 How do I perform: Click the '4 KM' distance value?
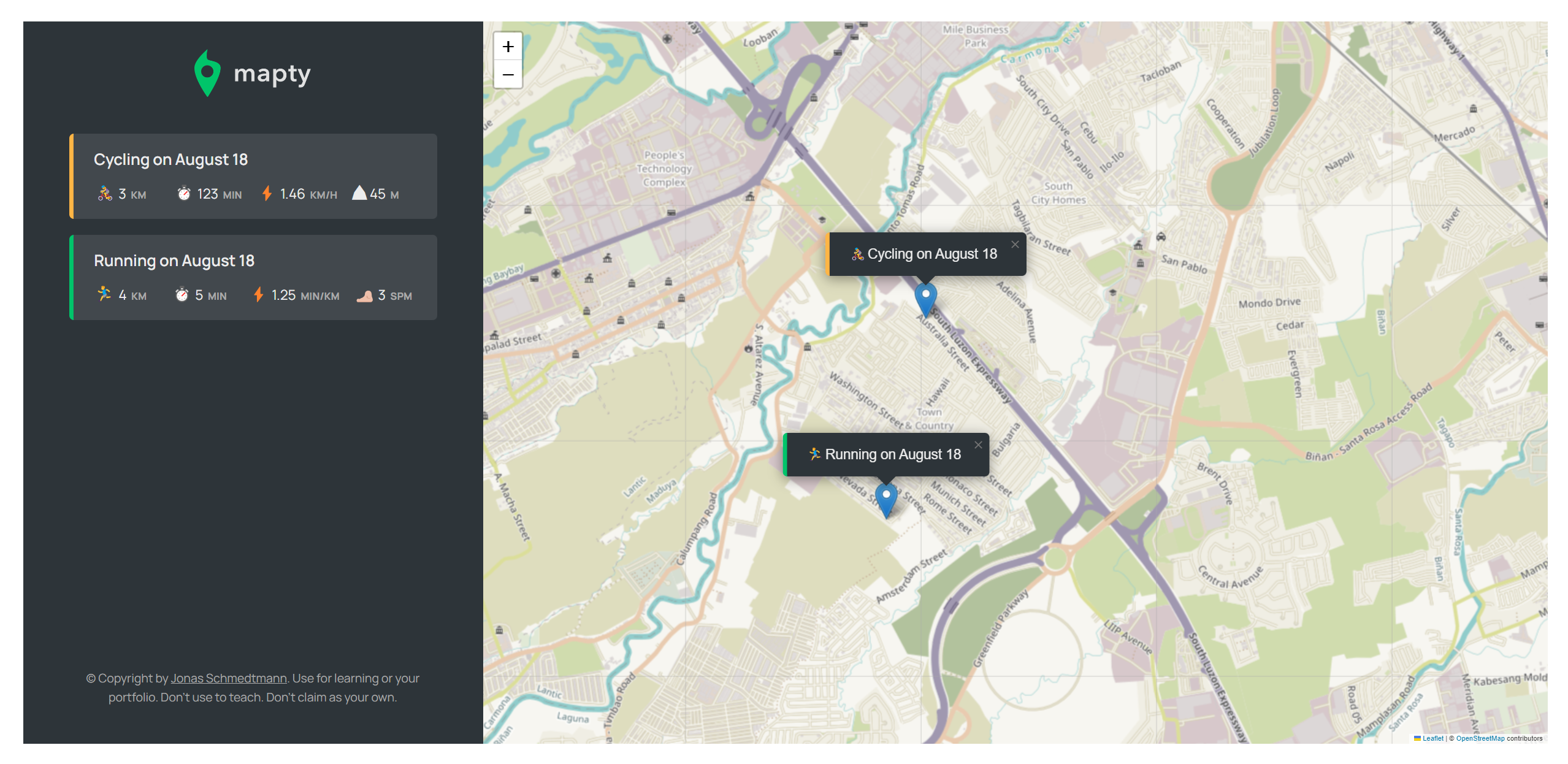(x=132, y=296)
